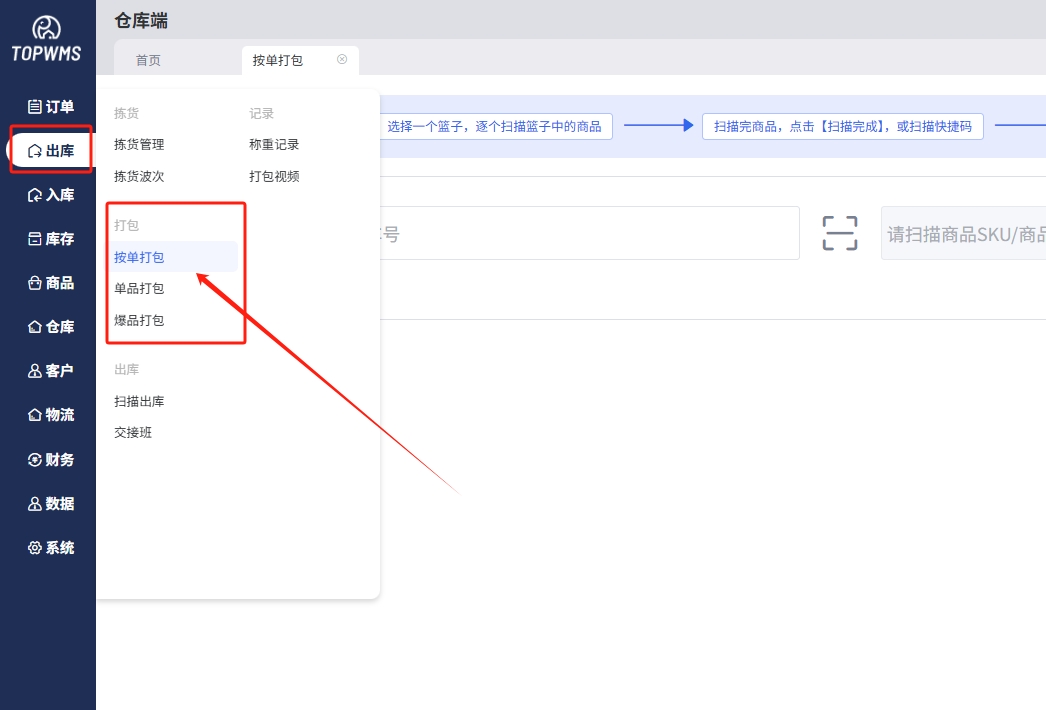Image resolution: width=1046 pixels, height=710 pixels.
Task: Select 出库 in the sidebar
Action: [x=51, y=151]
